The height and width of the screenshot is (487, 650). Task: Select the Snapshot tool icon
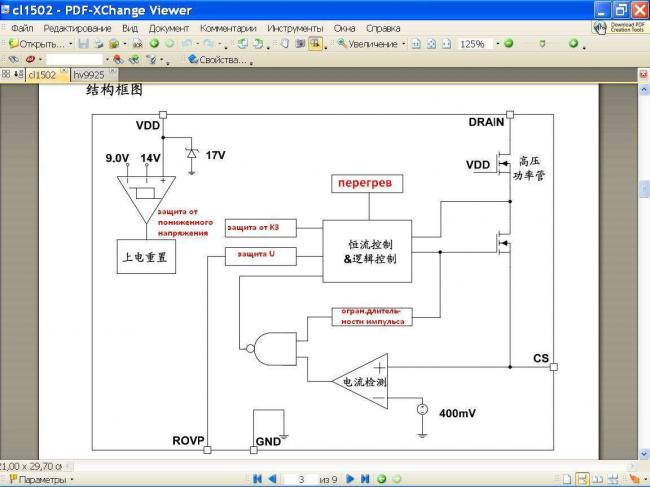(300, 44)
